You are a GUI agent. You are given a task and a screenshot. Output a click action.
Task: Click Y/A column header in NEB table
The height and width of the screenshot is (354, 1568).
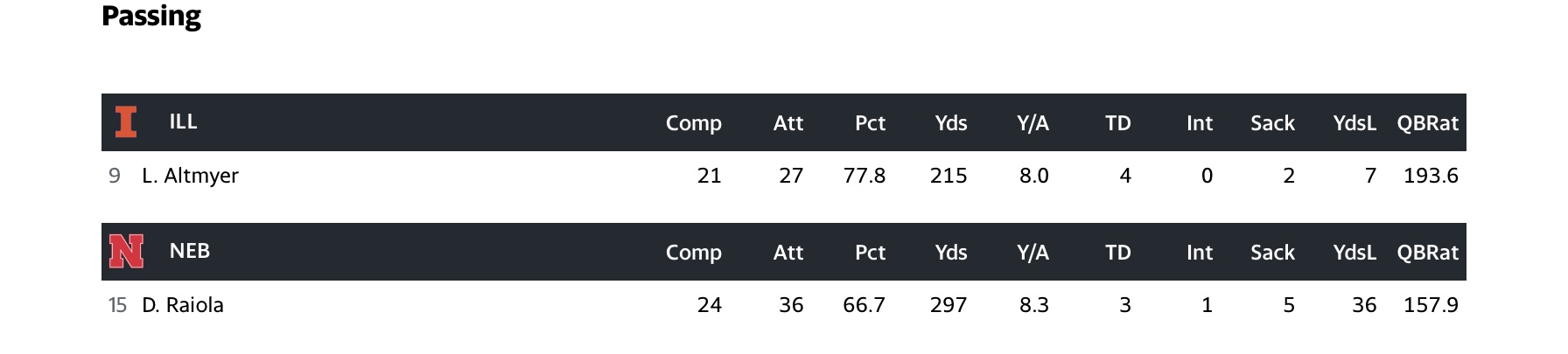(1032, 253)
